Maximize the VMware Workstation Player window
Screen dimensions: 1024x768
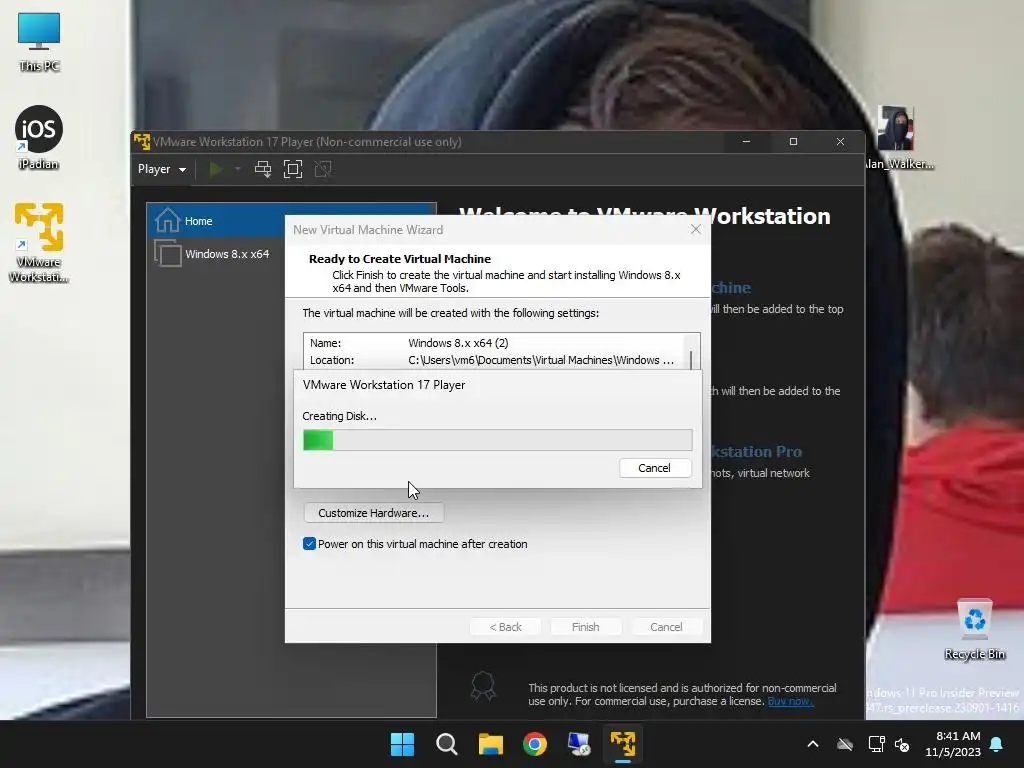coord(793,142)
